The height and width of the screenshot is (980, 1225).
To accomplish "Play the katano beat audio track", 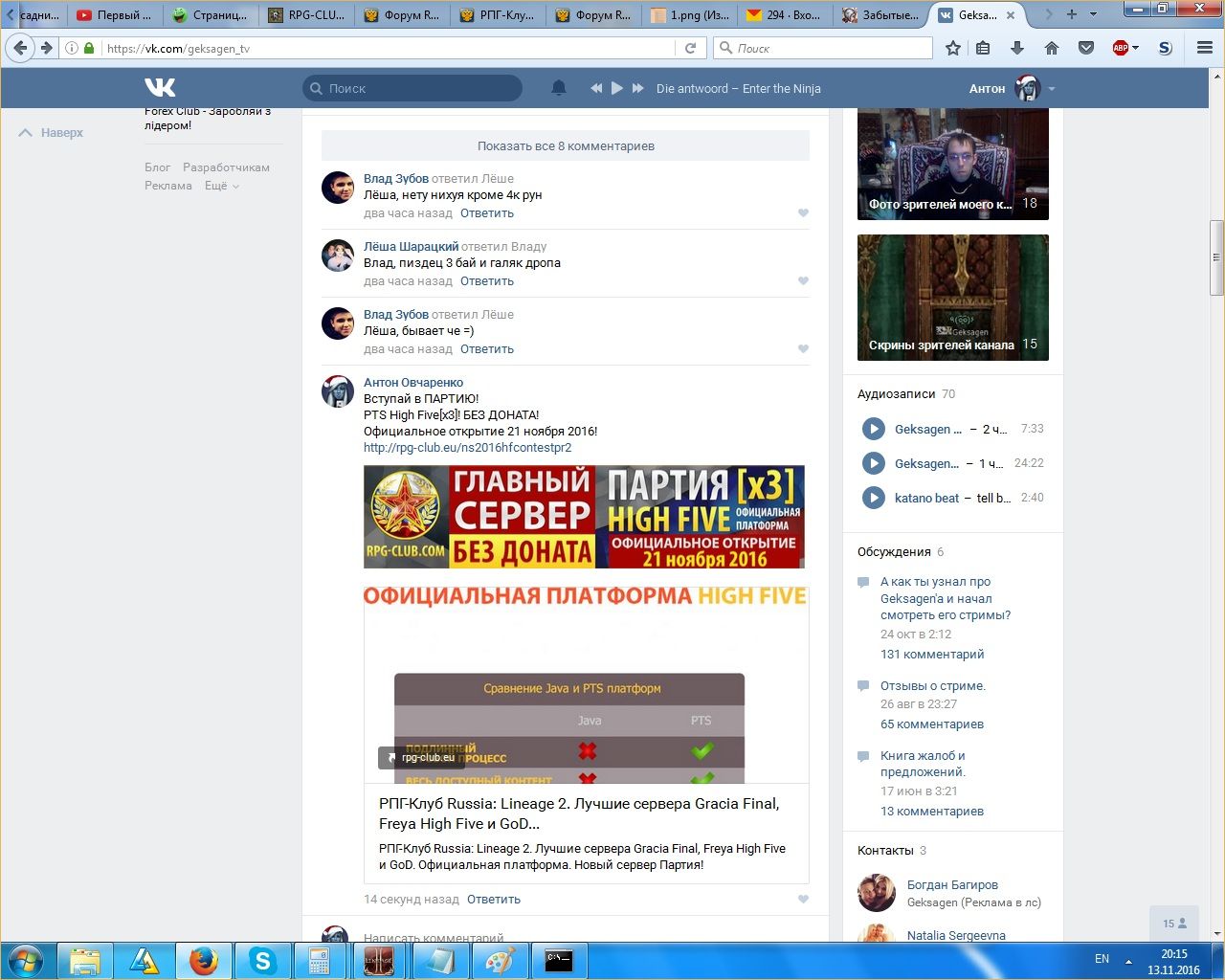I will [873, 498].
